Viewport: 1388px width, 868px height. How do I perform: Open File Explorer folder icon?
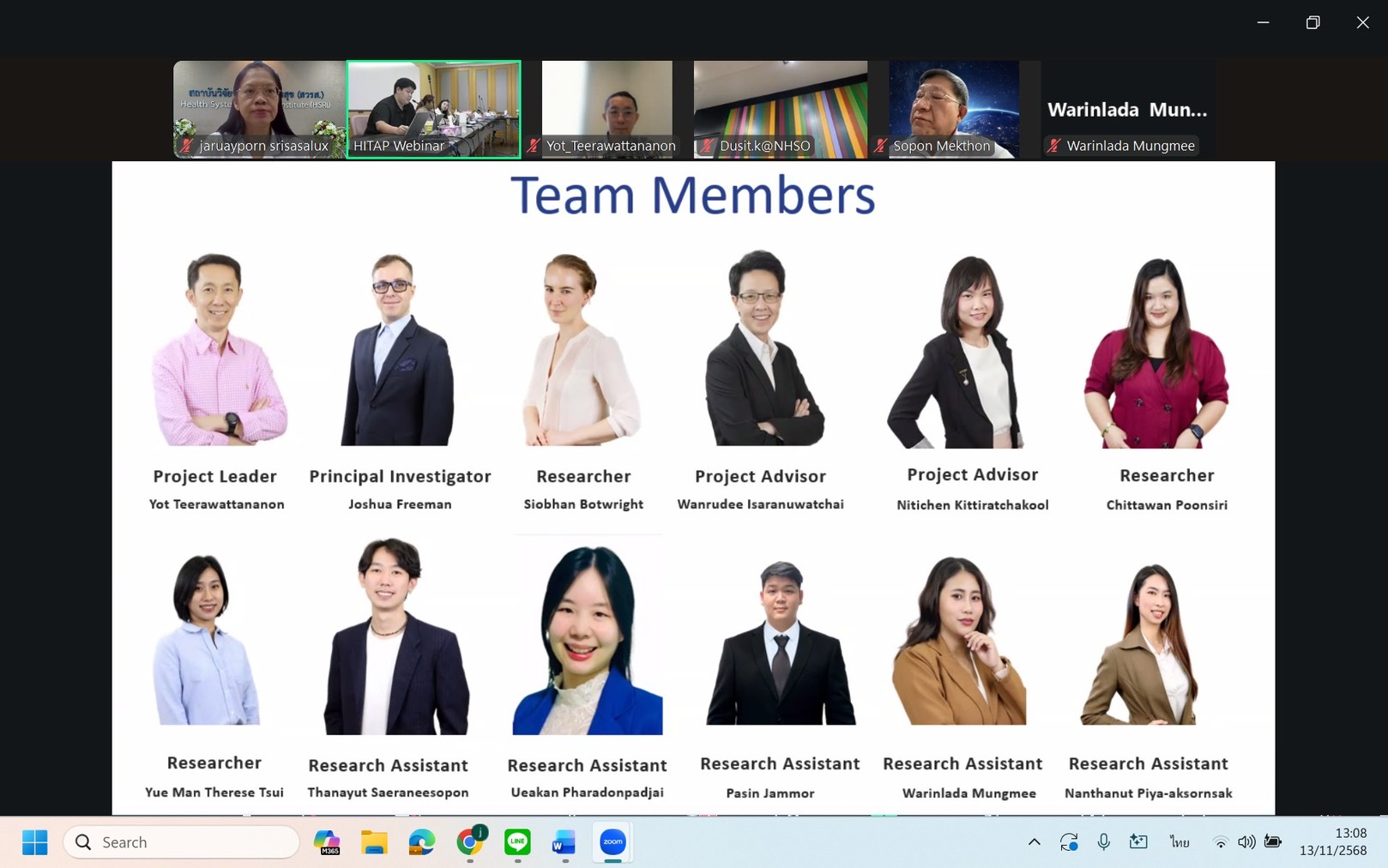[374, 842]
